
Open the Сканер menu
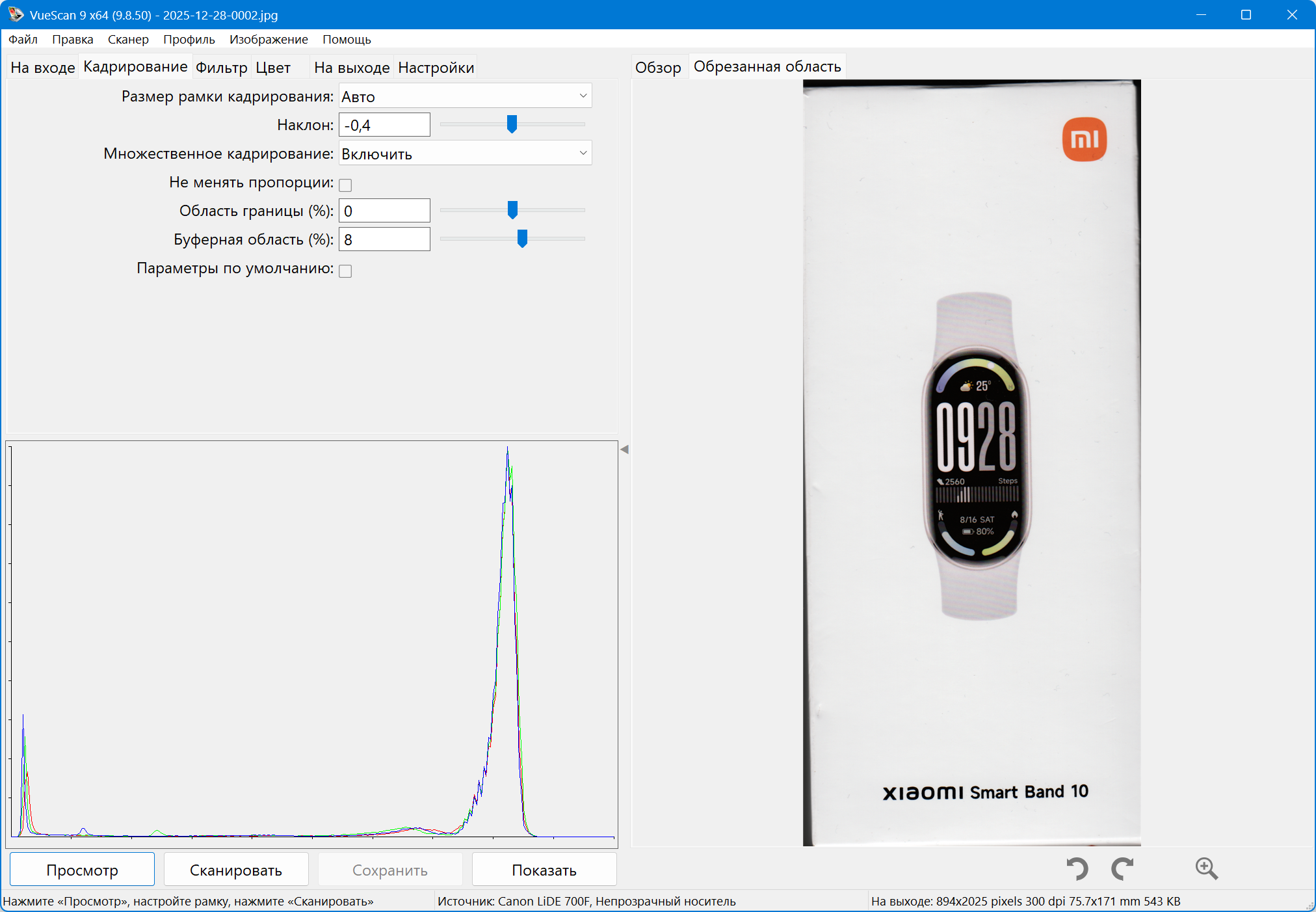pos(128,40)
